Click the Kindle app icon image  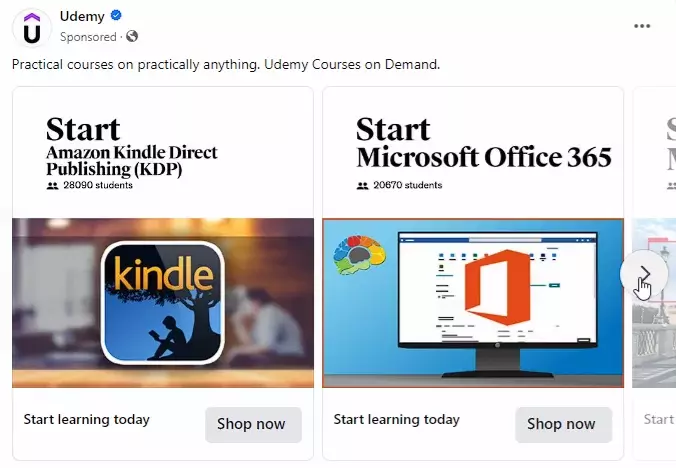pyautogui.click(x=163, y=303)
